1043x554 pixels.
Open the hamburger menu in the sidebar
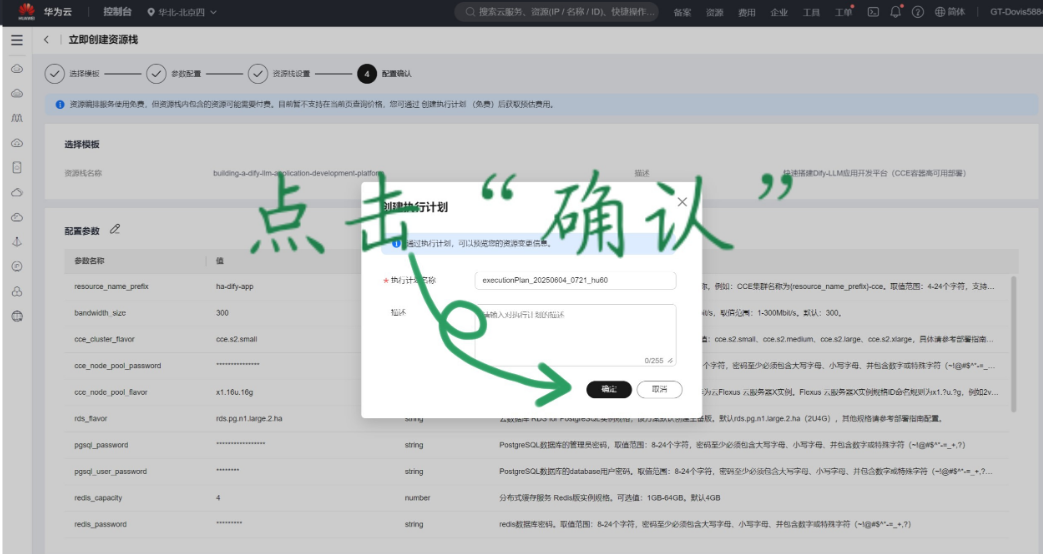click(x=16, y=39)
